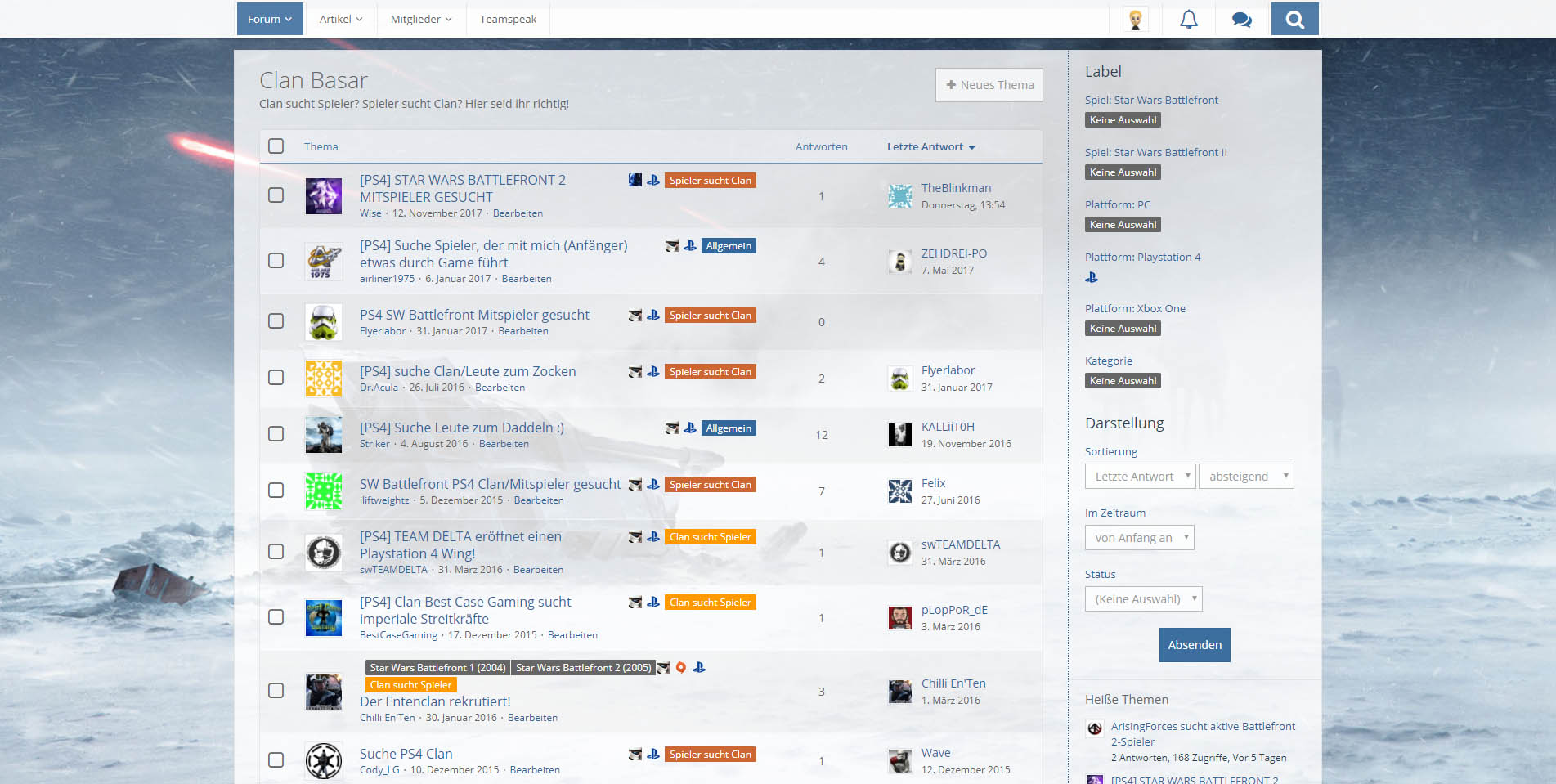The image size is (1556, 784).
Task: Click Battlefront II game icon in first thread
Action: 635,180
